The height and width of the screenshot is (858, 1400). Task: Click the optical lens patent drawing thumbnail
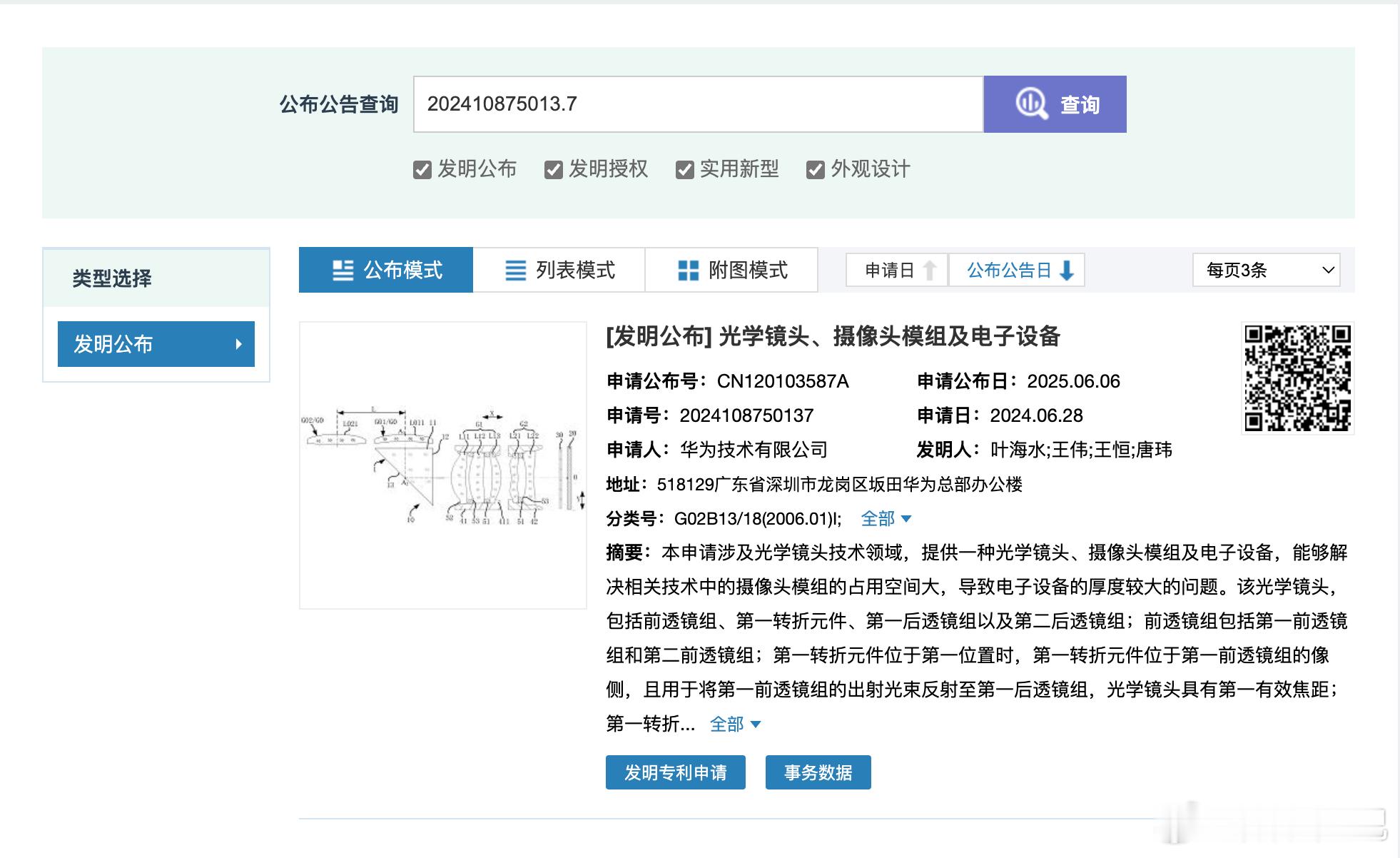pos(442,465)
